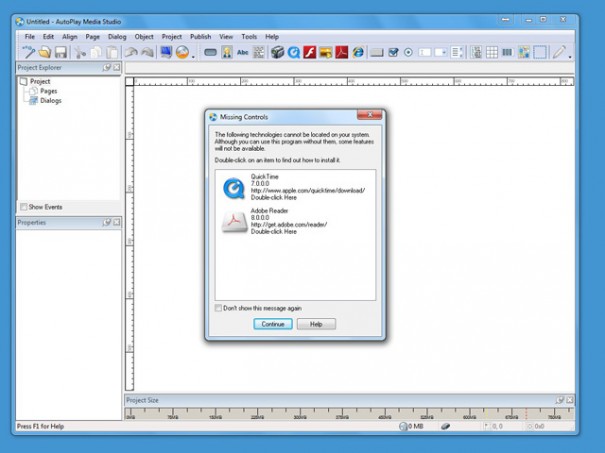Insert a Paragraph object icon

click(259, 52)
